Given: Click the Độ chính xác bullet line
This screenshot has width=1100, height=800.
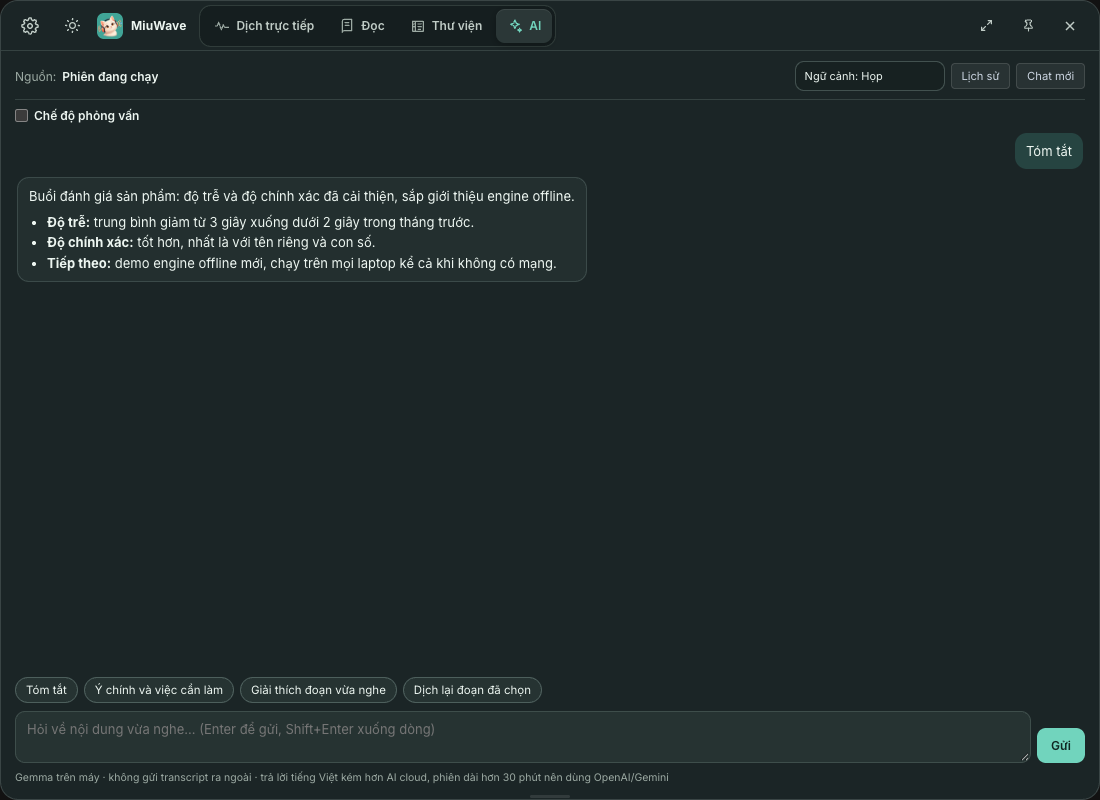Looking at the screenshot, I should 211,243.
